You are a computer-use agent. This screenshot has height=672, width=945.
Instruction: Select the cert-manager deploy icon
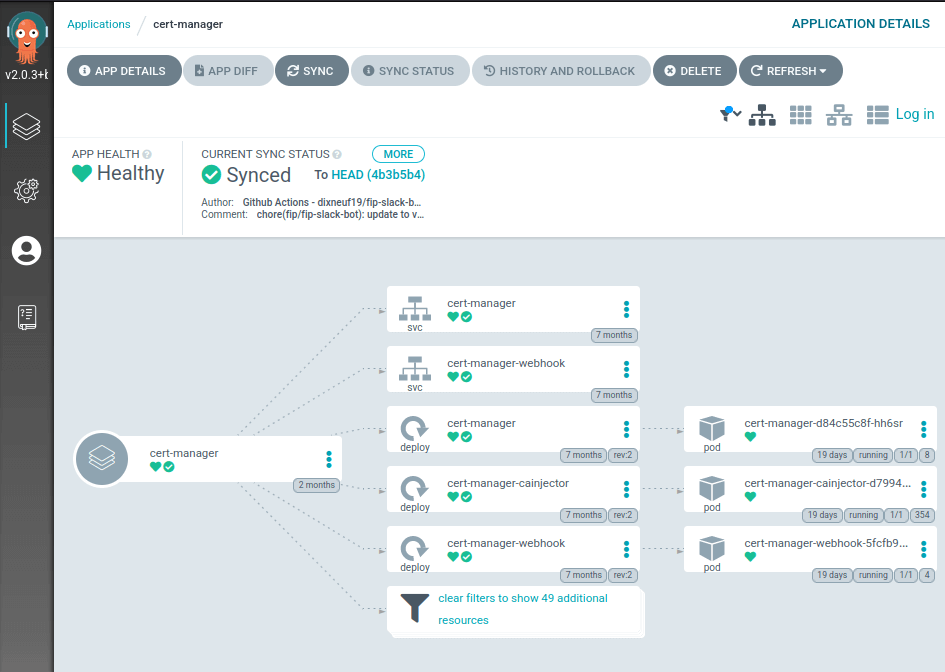pyautogui.click(x=415, y=429)
